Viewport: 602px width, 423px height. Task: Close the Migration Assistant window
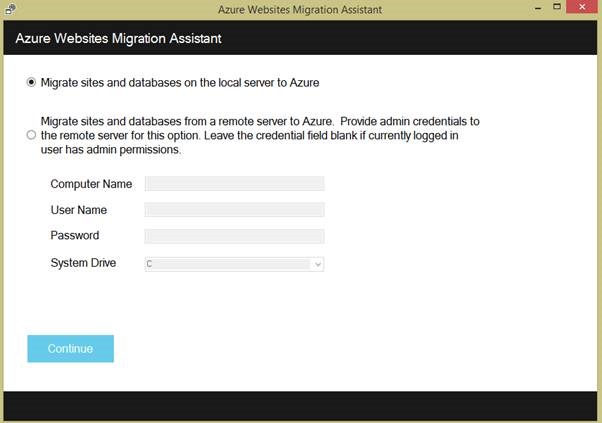[582, 7]
